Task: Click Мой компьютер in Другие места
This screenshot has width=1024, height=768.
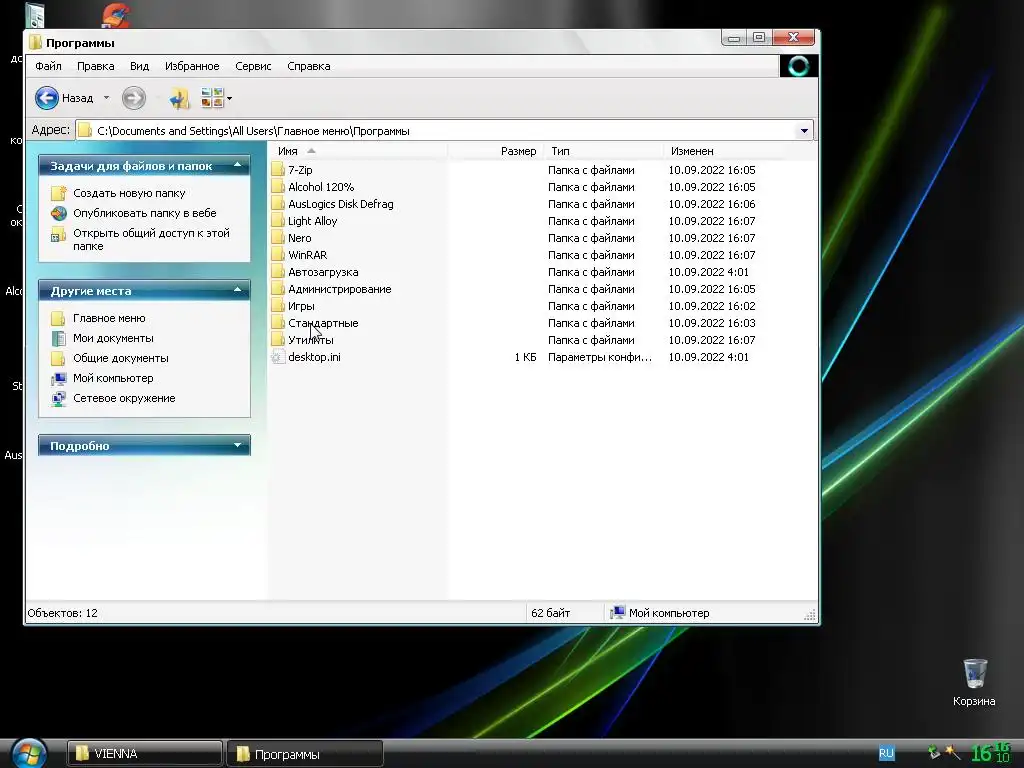Action: click(114, 378)
